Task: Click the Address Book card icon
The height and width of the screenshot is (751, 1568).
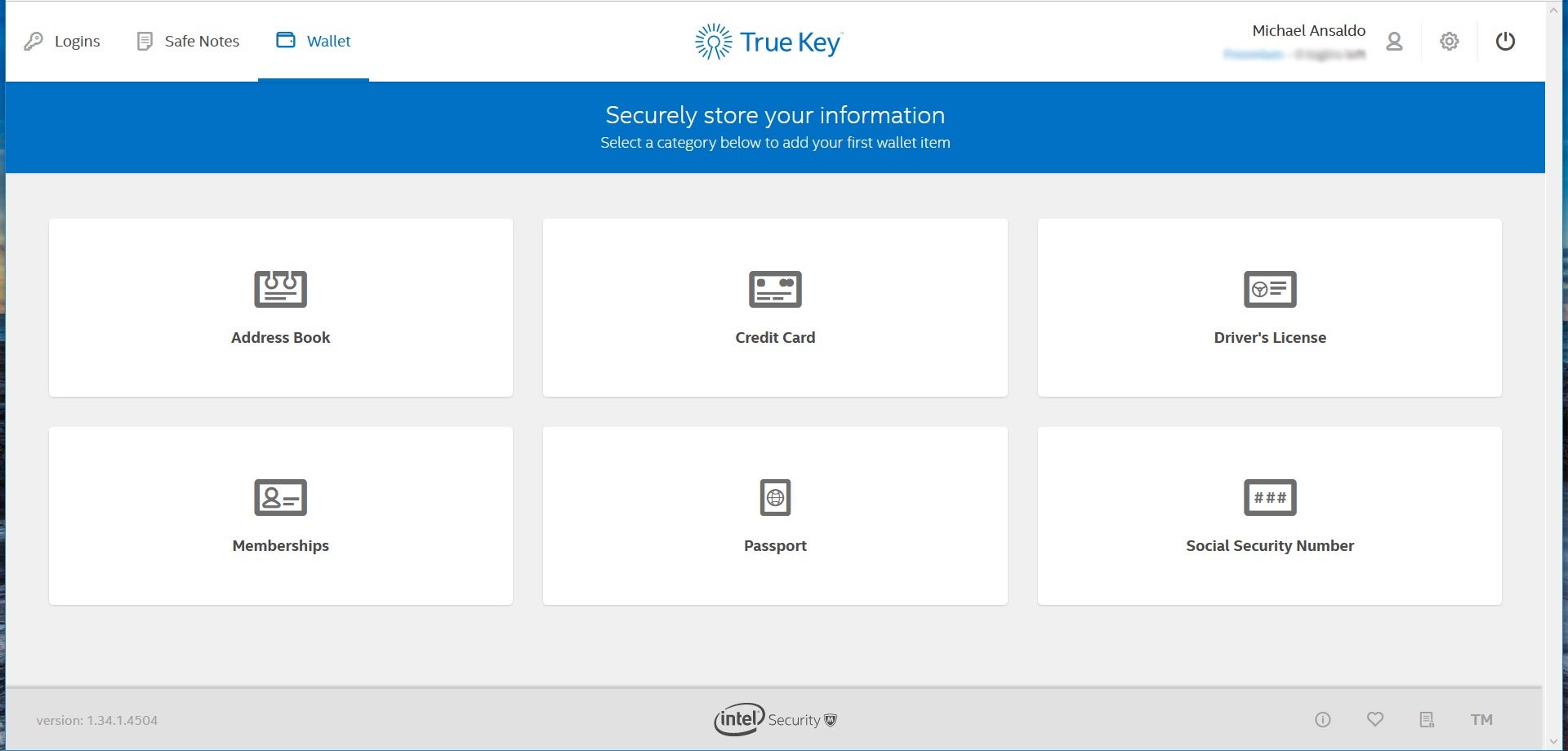Action: click(280, 289)
